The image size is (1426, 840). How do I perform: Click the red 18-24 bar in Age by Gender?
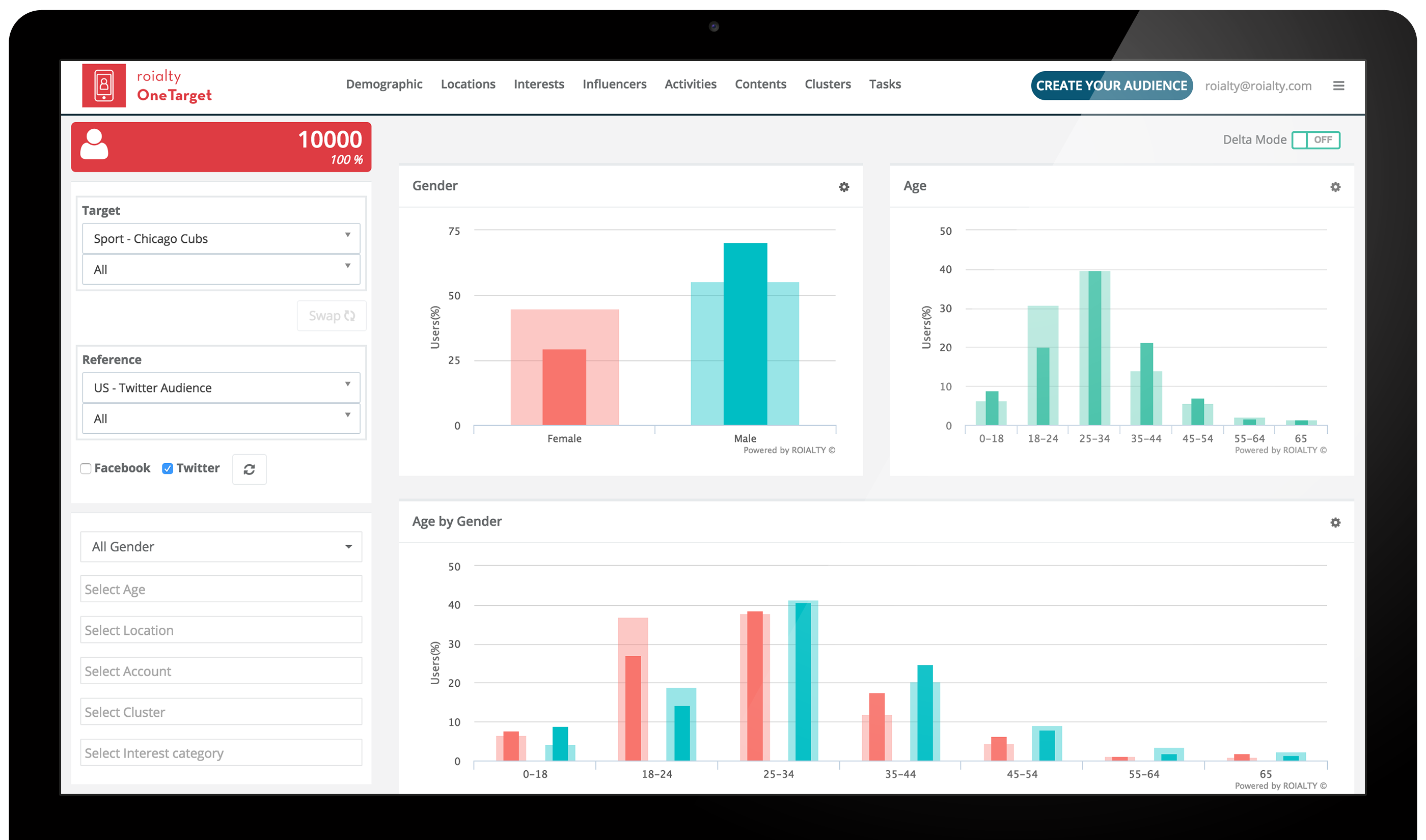tap(633, 708)
